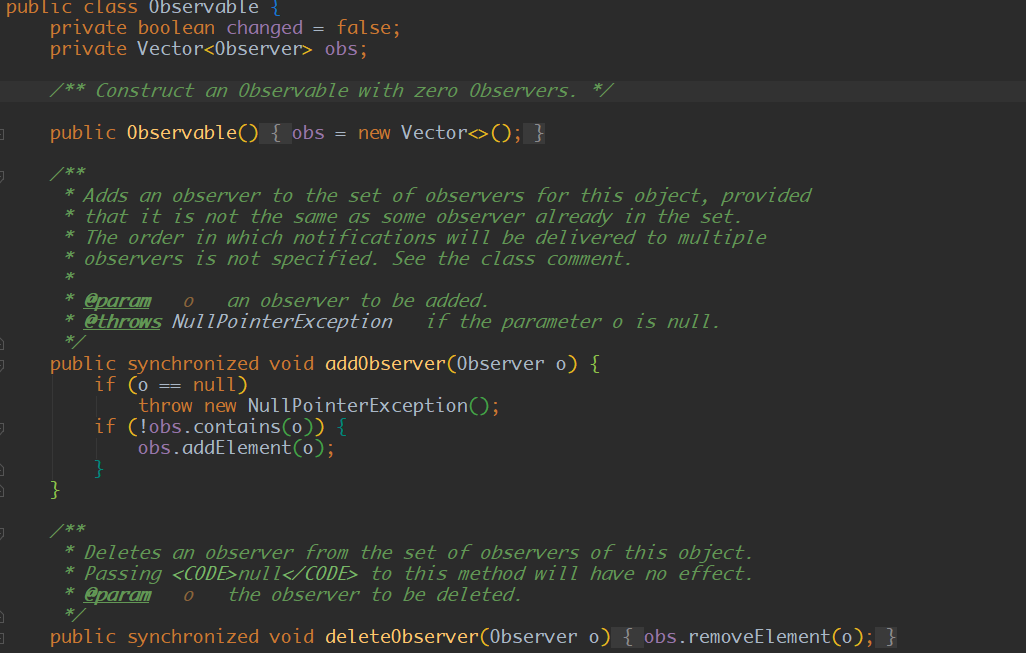Image resolution: width=1026 pixels, height=653 pixels.
Task: Click comment line 'Deletes an observer from the set'
Action: pos(417,553)
